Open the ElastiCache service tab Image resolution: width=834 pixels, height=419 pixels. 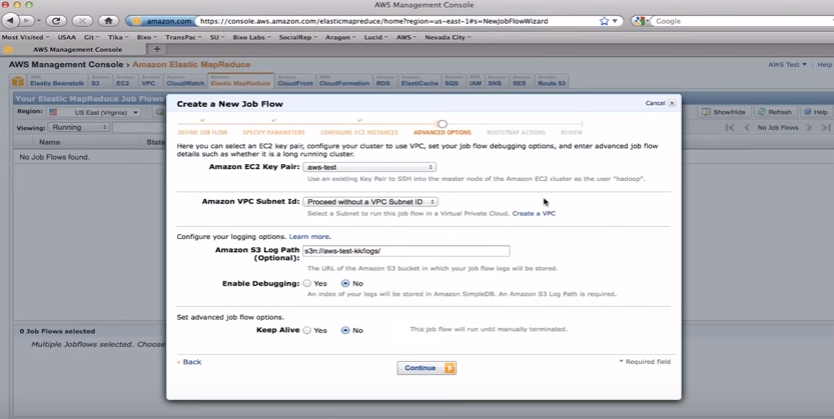coord(420,81)
